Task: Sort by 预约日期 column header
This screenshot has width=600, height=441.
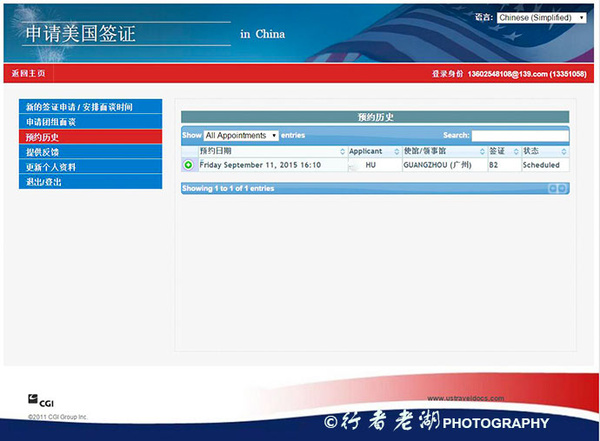Action: pyautogui.click(x=272, y=151)
